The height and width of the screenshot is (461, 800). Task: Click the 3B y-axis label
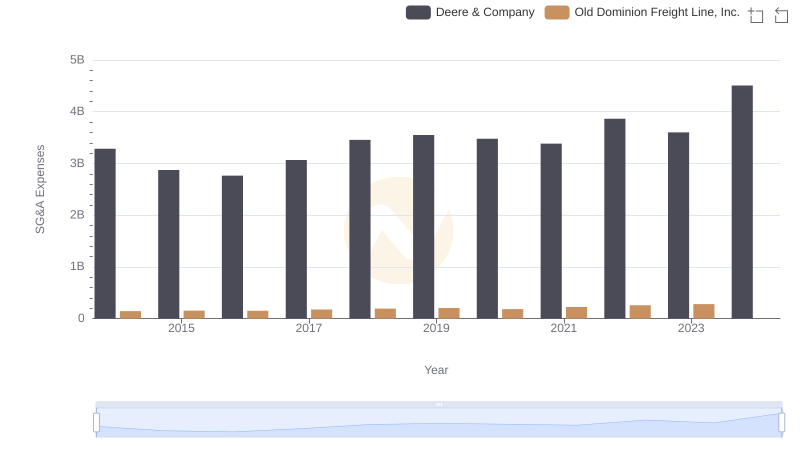[77, 163]
